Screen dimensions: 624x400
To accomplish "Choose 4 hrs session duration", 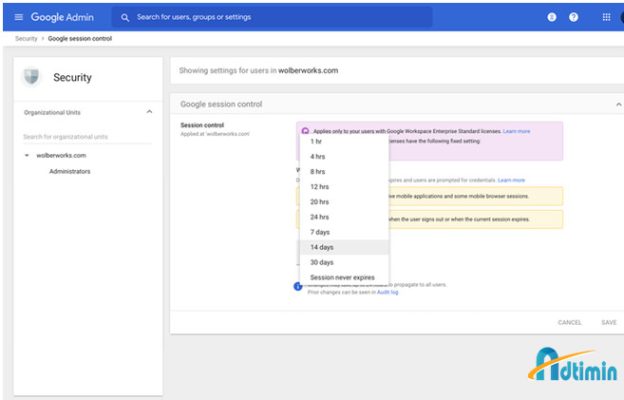I will [344, 156].
